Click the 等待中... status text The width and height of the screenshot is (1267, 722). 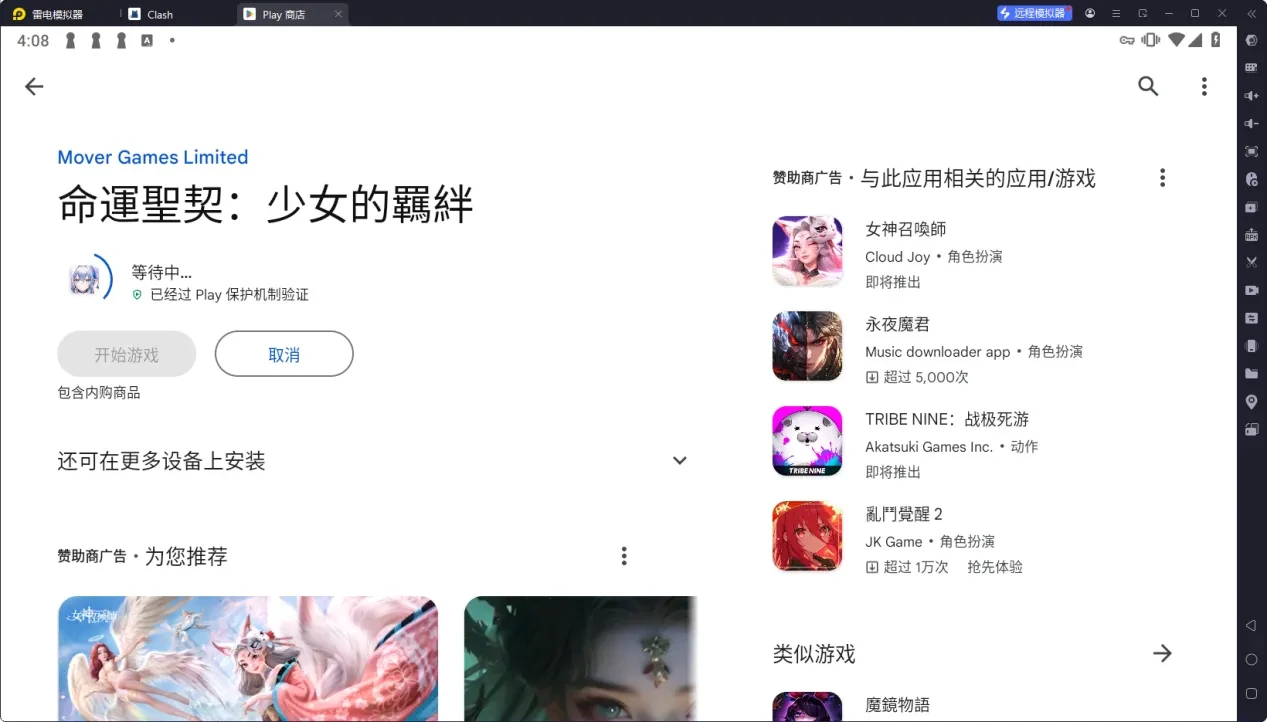pos(161,272)
